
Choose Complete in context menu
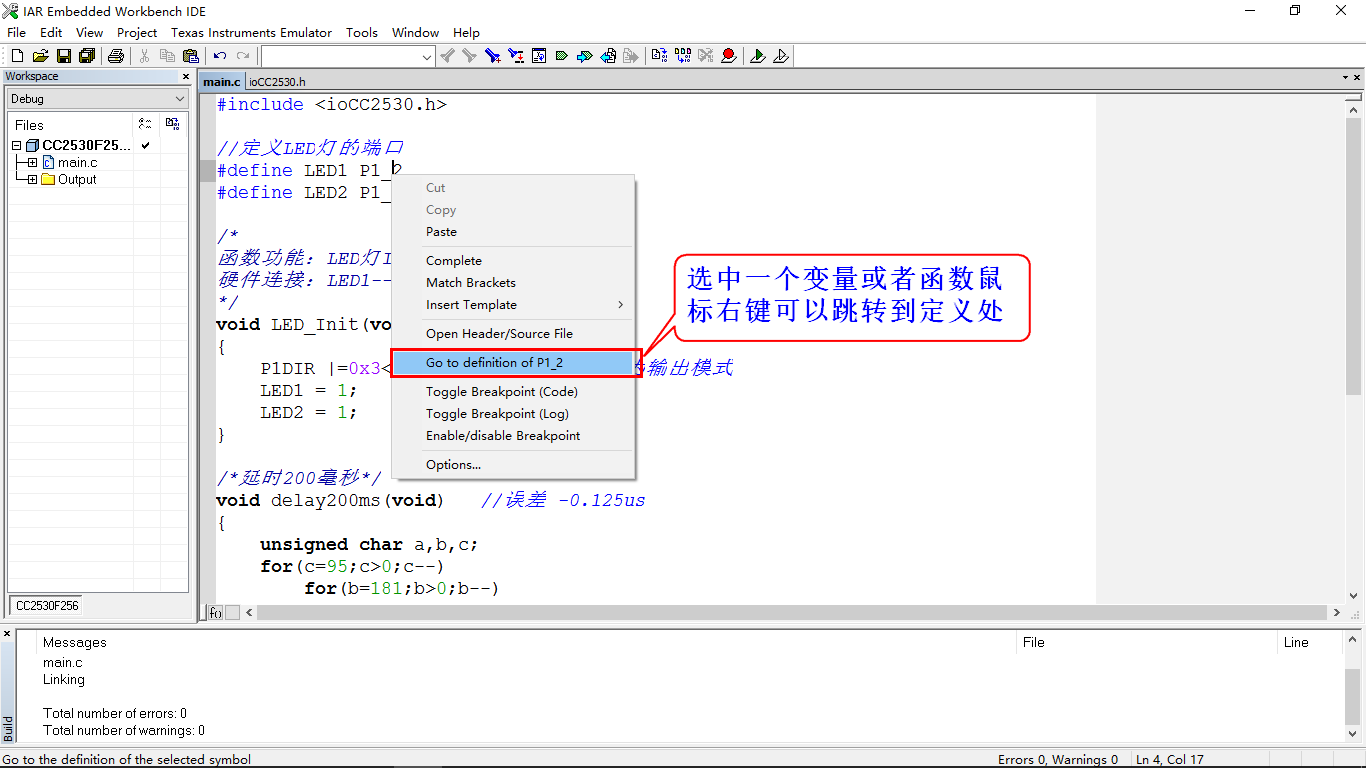coord(513,261)
